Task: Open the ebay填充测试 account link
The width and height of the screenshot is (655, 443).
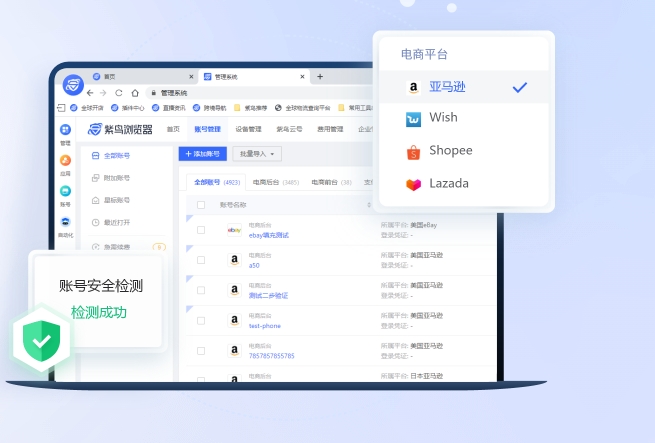Action: tap(269, 235)
